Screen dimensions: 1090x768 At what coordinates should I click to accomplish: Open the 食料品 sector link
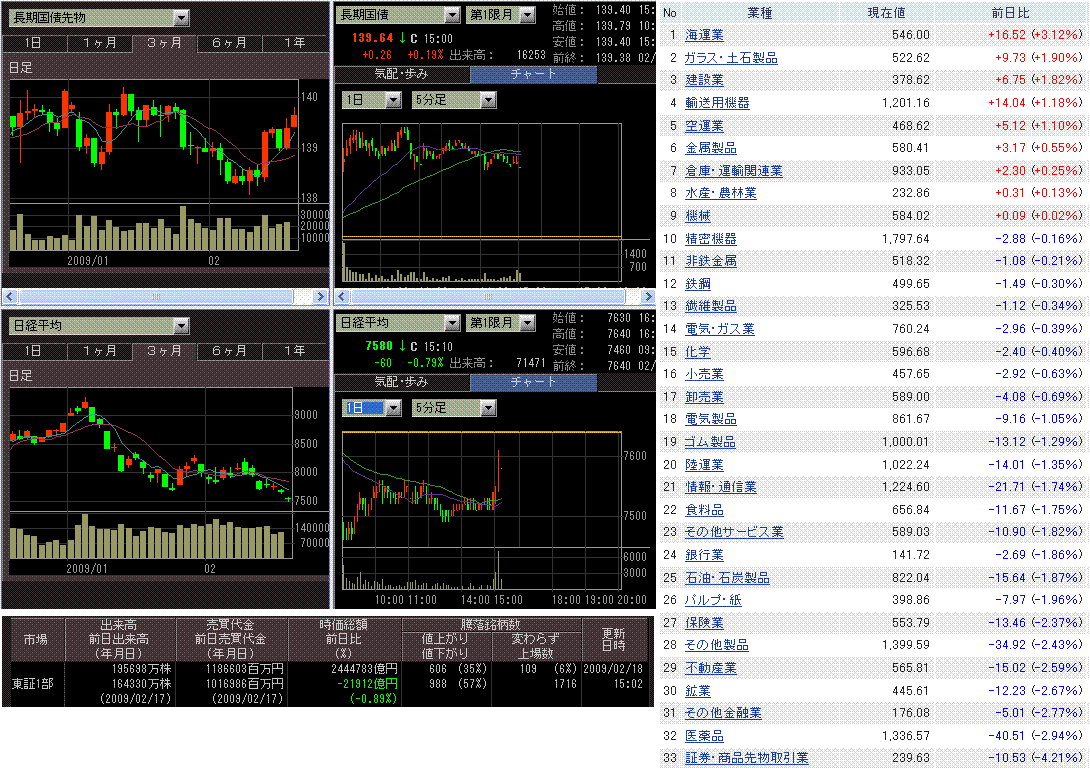pyautogui.click(x=704, y=509)
